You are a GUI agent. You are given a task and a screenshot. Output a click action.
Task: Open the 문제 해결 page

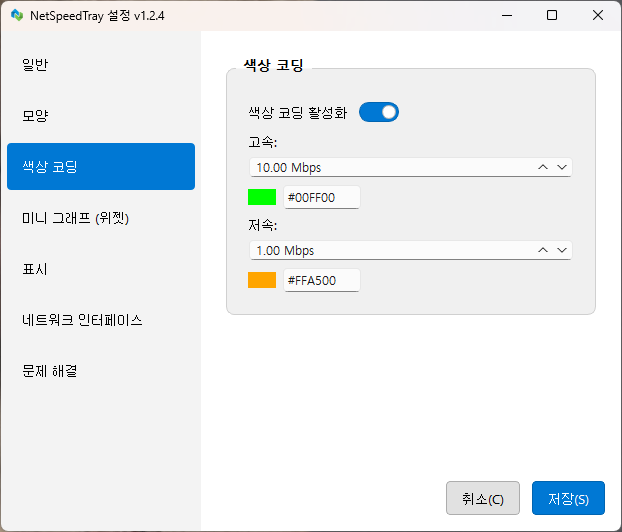[x=101, y=371]
